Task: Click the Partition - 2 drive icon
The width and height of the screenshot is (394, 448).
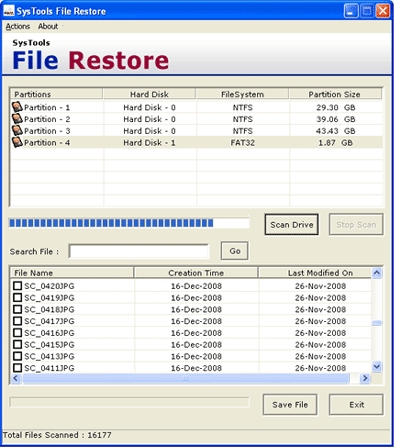Action: pyautogui.click(x=17, y=119)
